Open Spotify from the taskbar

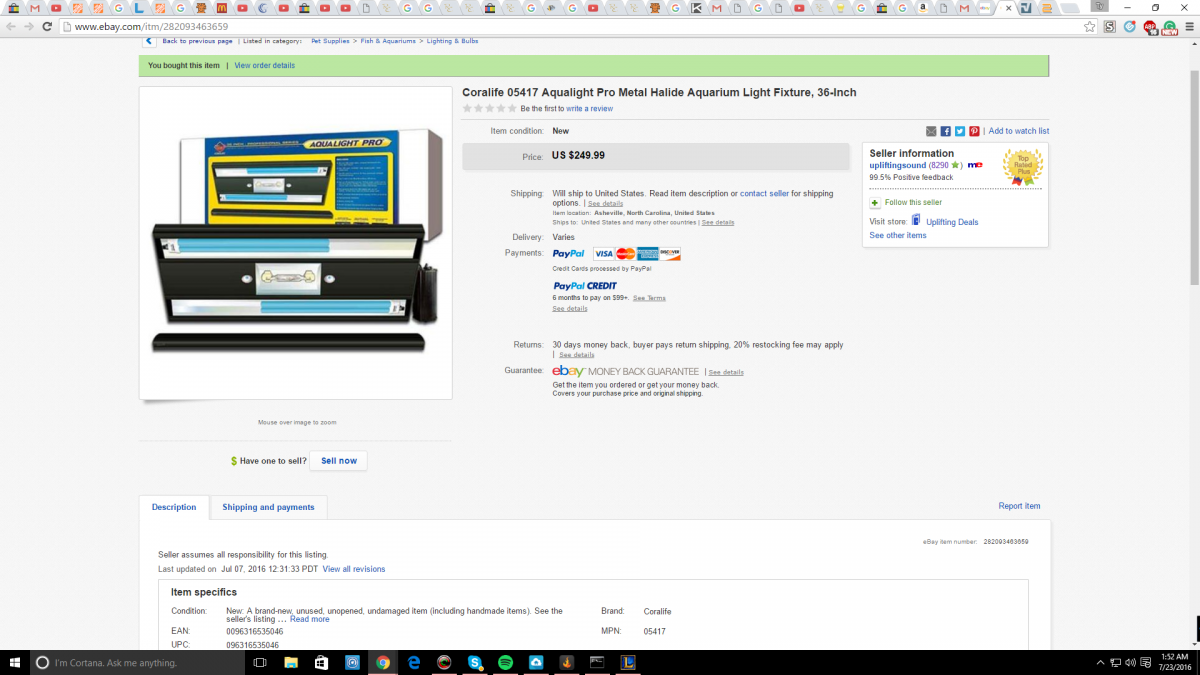pos(505,662)
